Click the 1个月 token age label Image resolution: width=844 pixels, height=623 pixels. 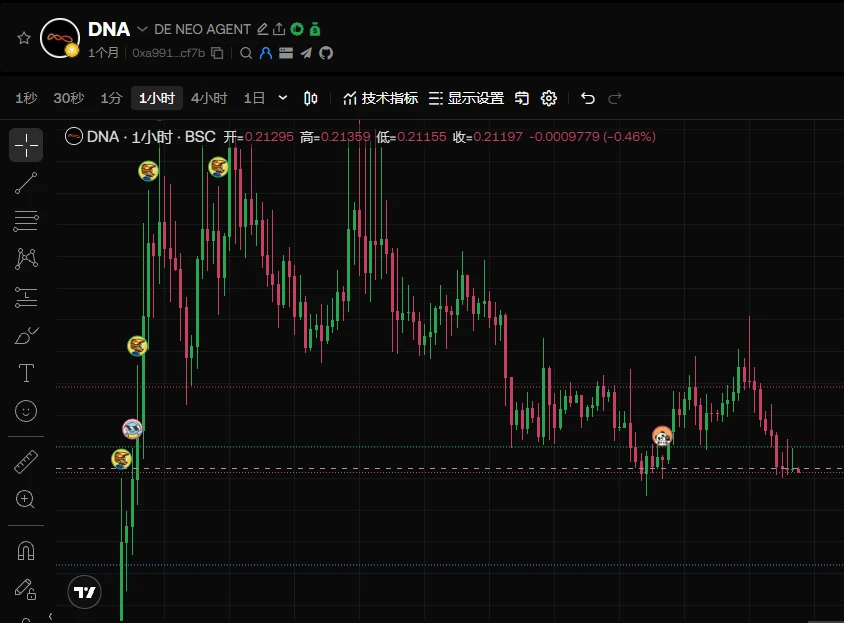[x=103, y=53]
